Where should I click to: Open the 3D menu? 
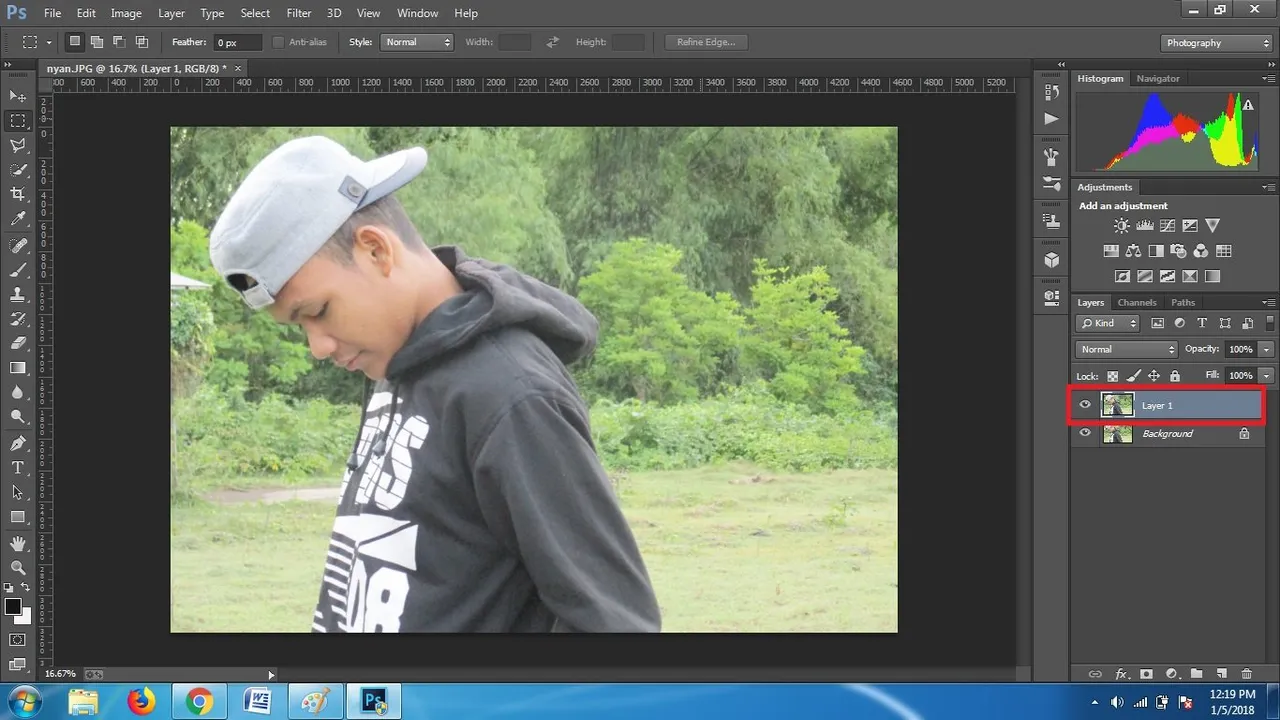pyautogui.click(x=334, y=13)
